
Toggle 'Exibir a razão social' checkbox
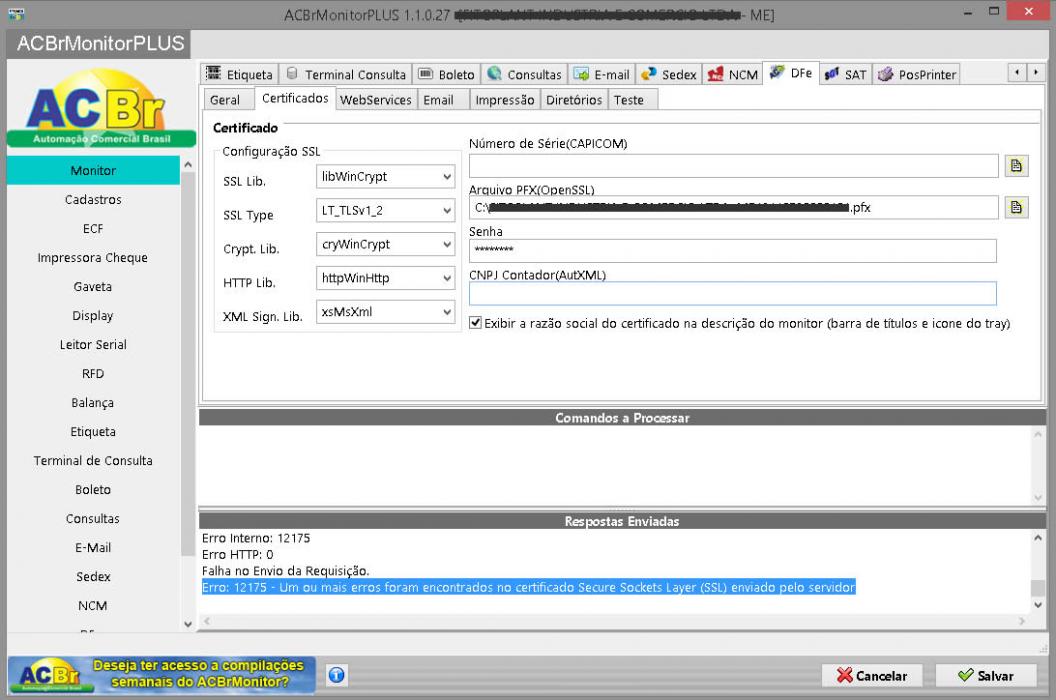(x=475, y=323)
